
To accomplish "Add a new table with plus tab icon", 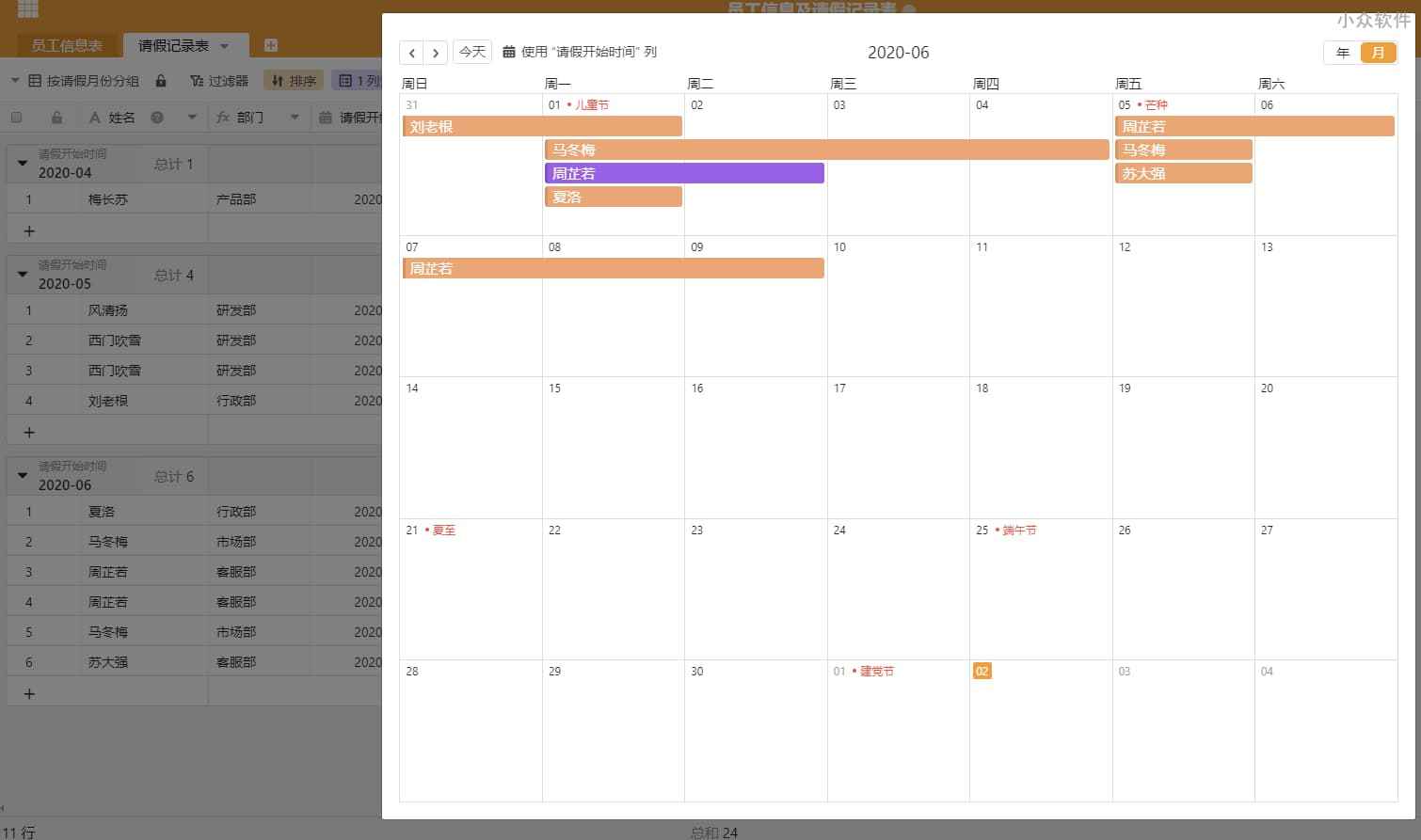I will (270, 45).
